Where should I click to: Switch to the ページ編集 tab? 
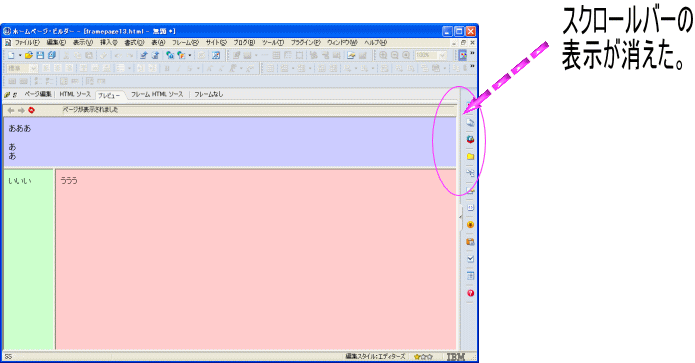[38, 94]
